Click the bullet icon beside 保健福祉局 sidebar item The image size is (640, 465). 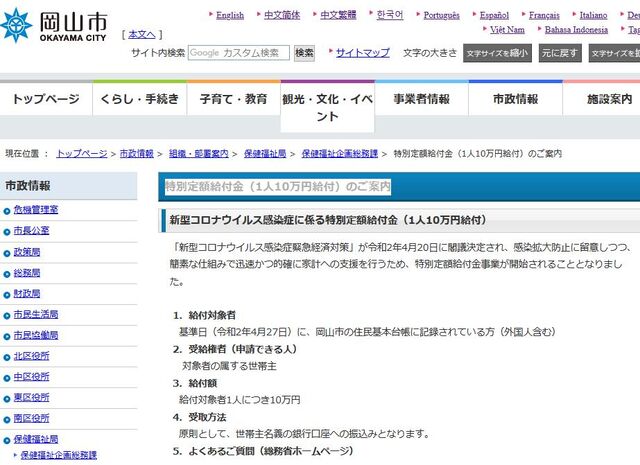(7, 441)
